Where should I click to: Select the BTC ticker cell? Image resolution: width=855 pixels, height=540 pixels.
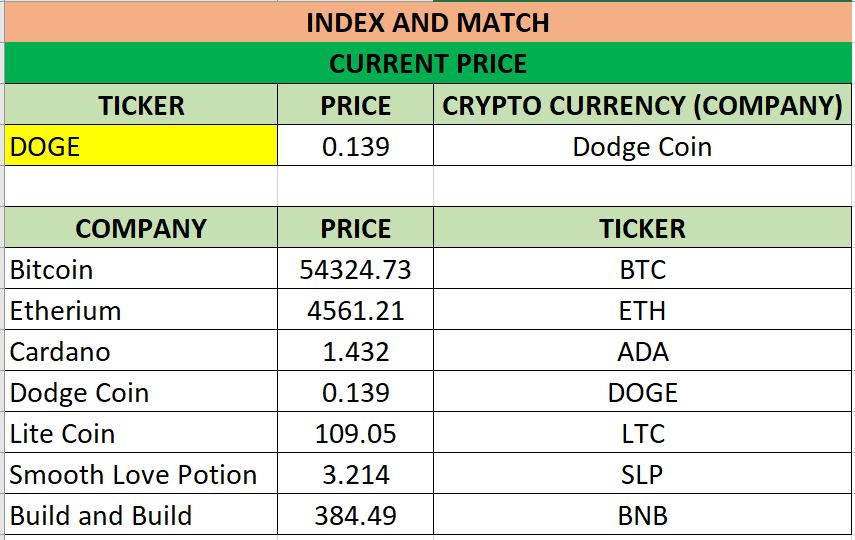point(642,270)
